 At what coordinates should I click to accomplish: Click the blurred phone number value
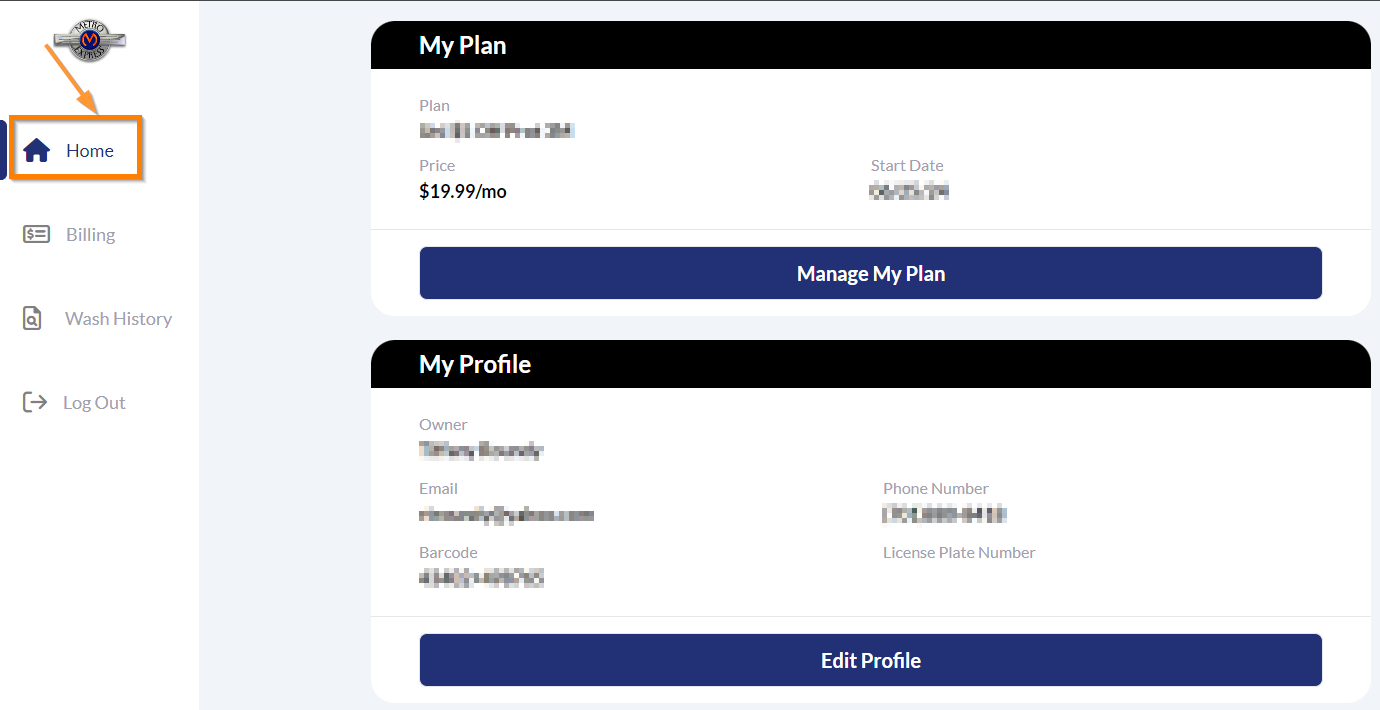944,515
